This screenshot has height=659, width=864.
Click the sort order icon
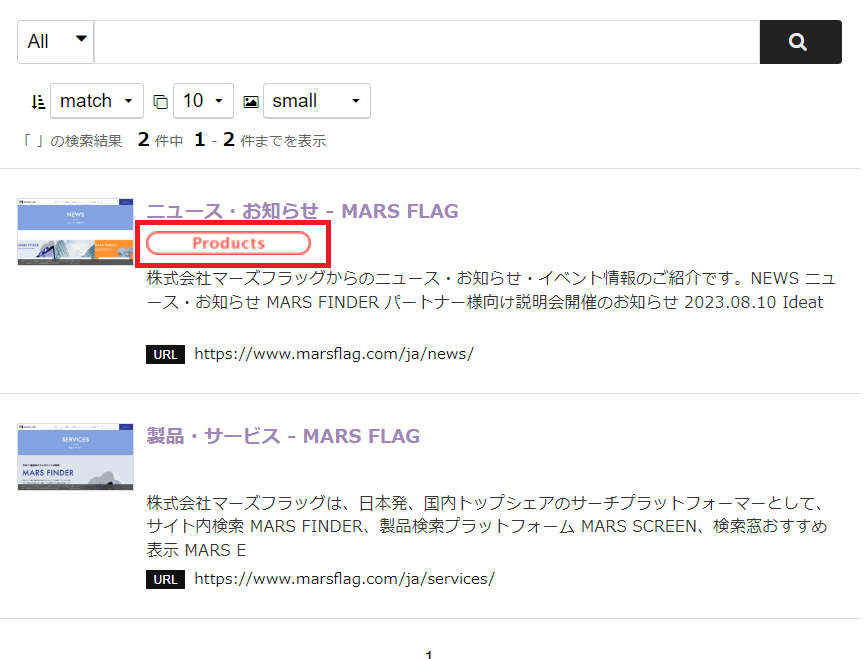pos(37,102)
